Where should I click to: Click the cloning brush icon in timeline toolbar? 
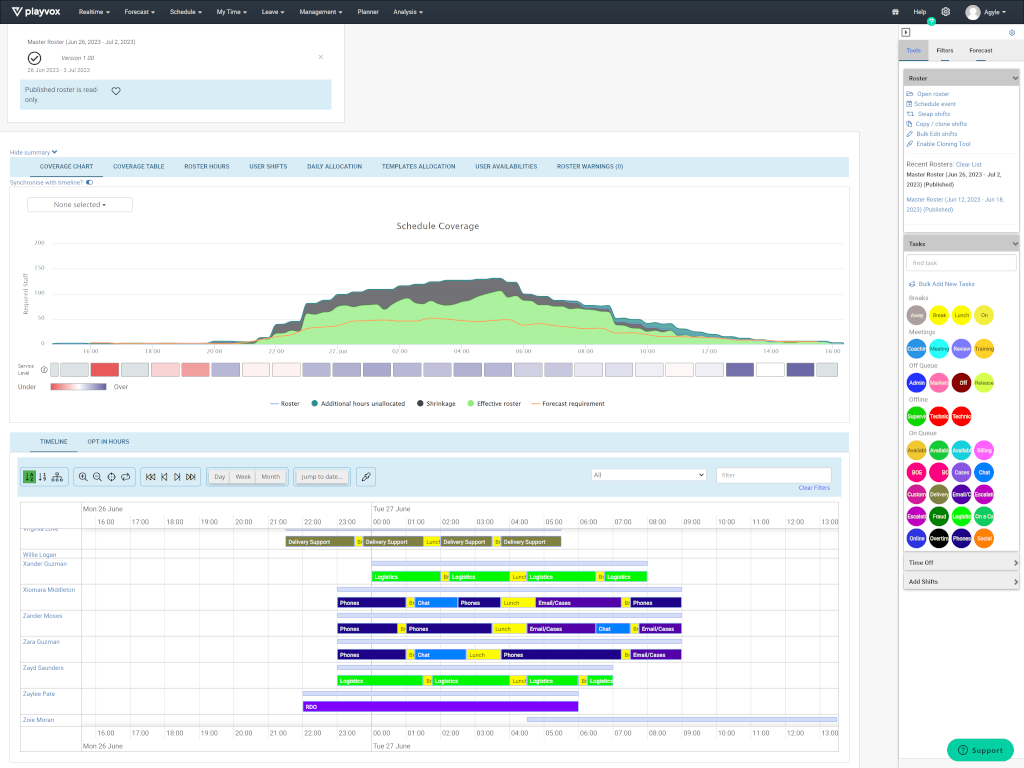click(x=366, y=477)
